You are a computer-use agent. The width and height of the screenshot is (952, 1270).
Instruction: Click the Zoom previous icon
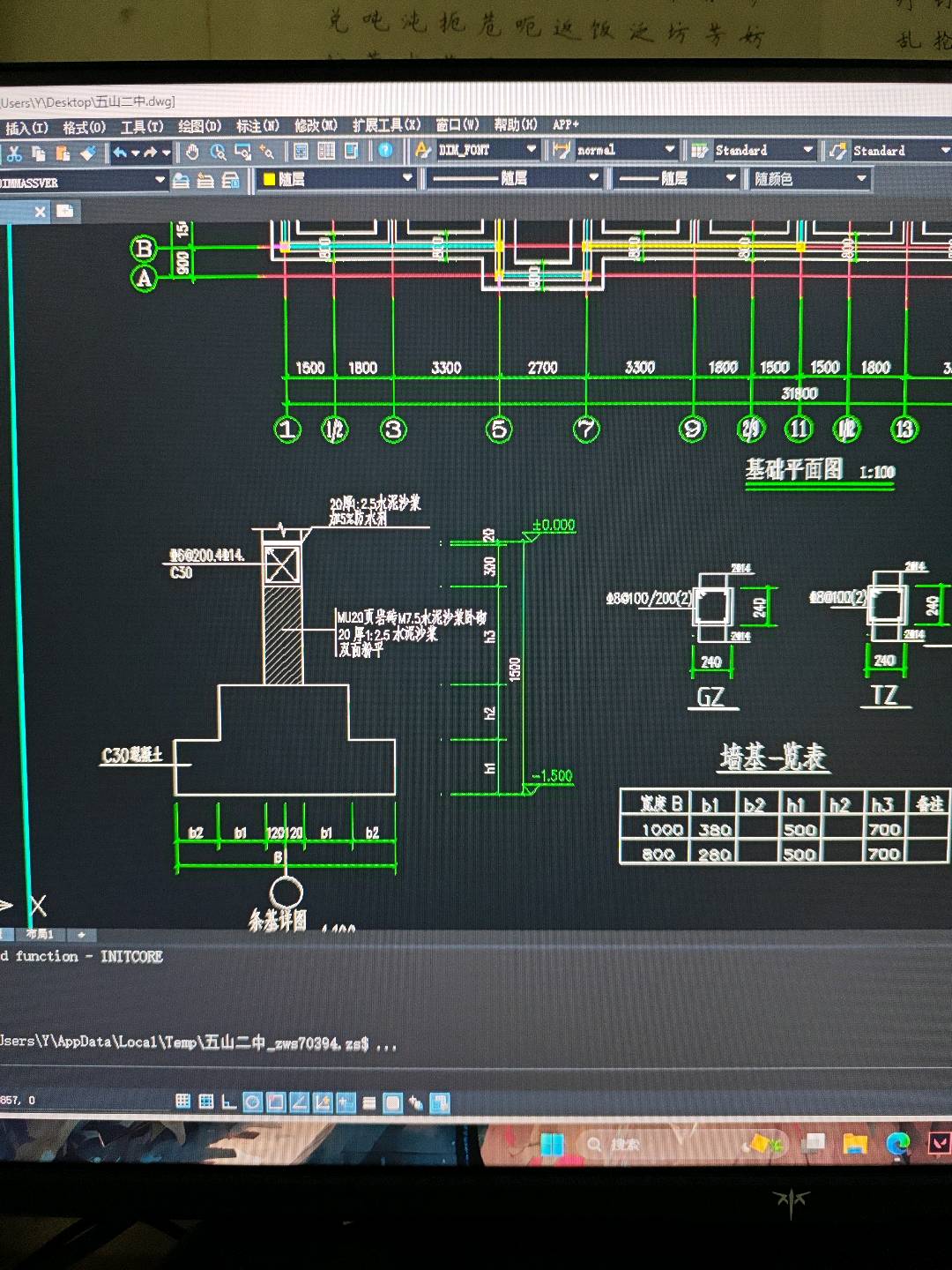tap(266, 153)
